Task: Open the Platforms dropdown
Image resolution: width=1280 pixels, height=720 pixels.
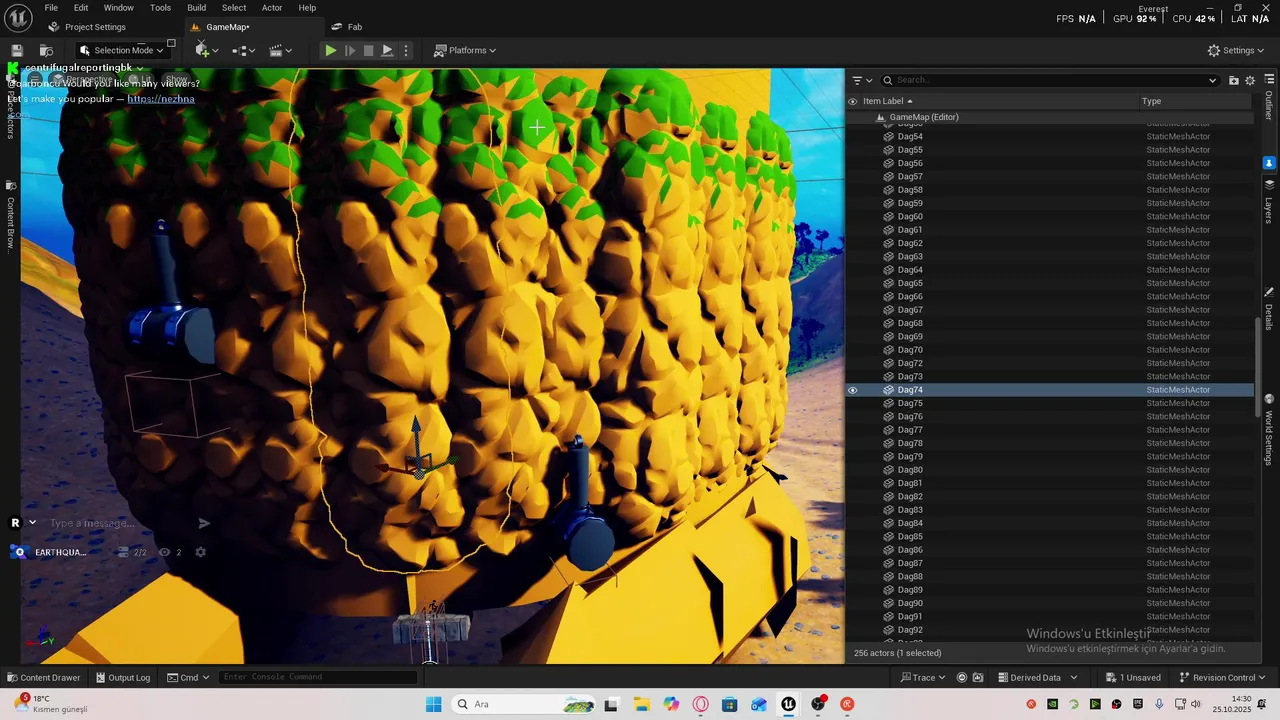Action: click(465, 50)
